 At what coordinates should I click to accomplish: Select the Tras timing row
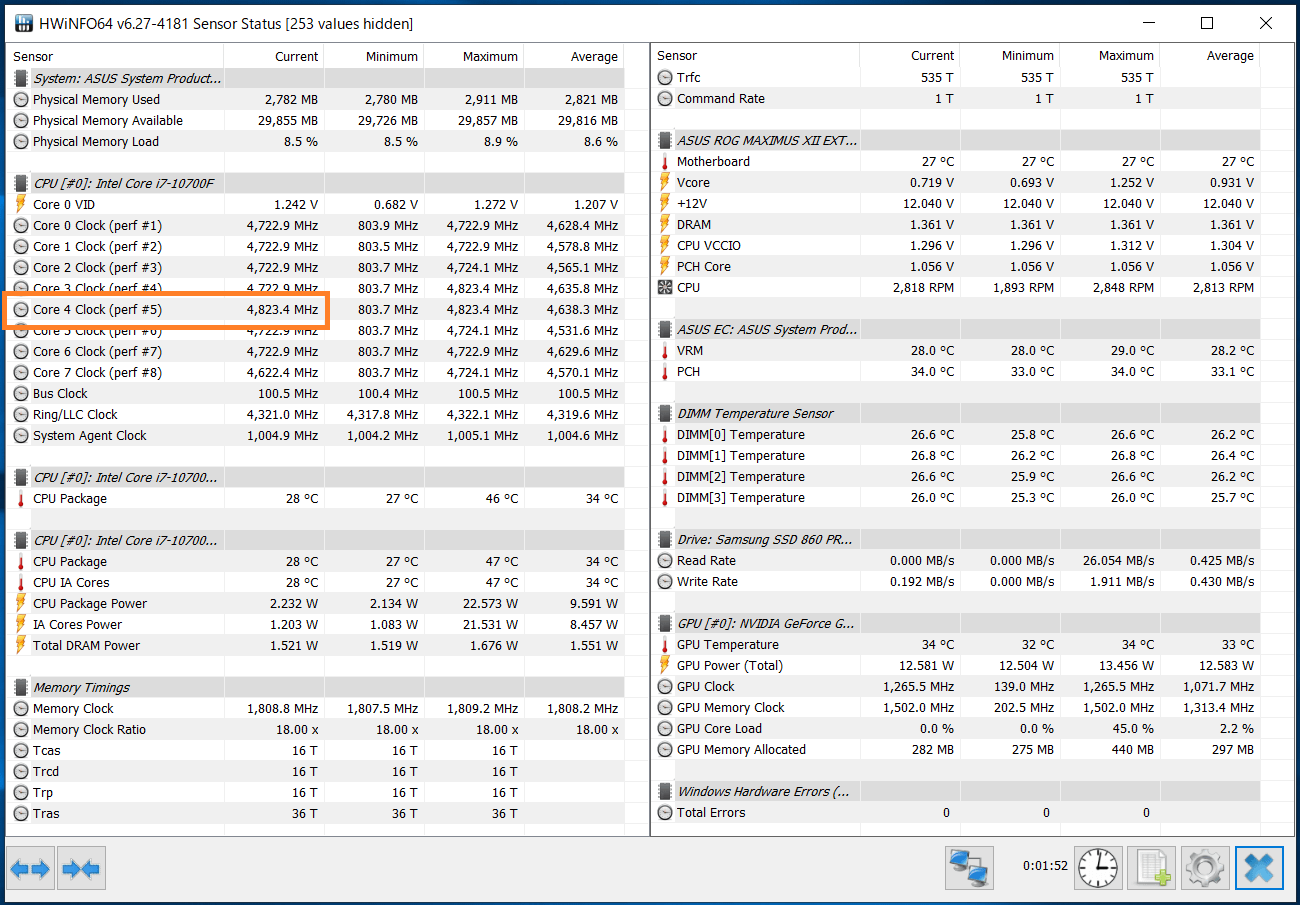316,813
